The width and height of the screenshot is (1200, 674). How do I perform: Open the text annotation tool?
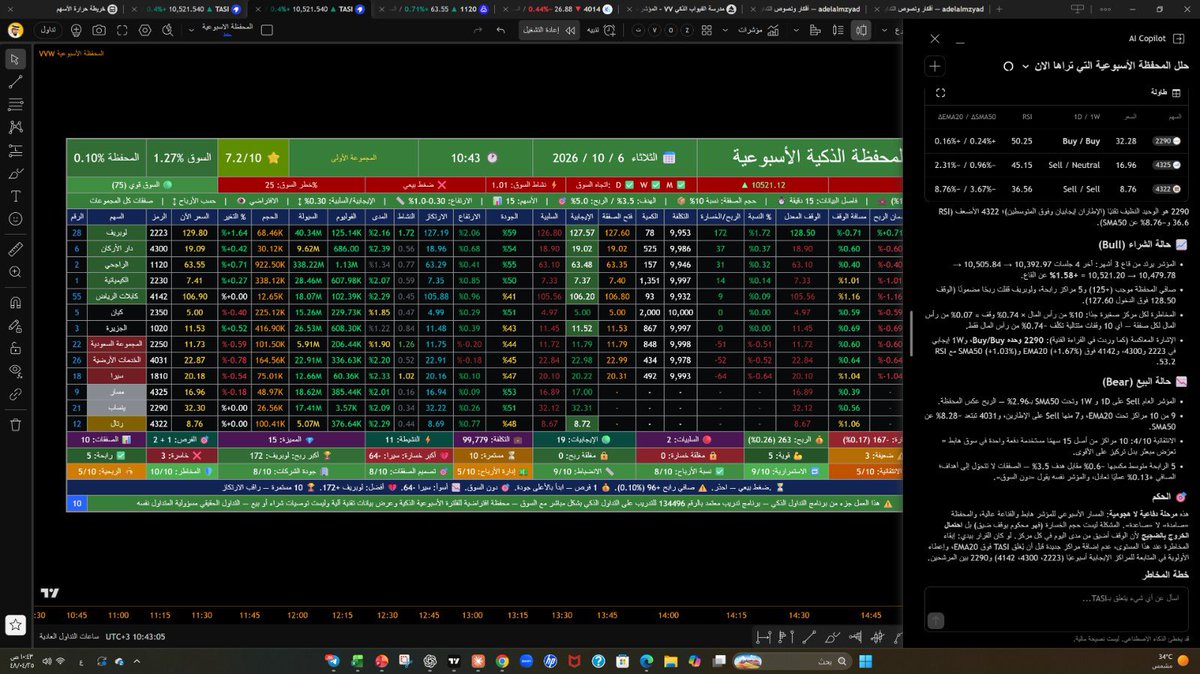(14, 196)
